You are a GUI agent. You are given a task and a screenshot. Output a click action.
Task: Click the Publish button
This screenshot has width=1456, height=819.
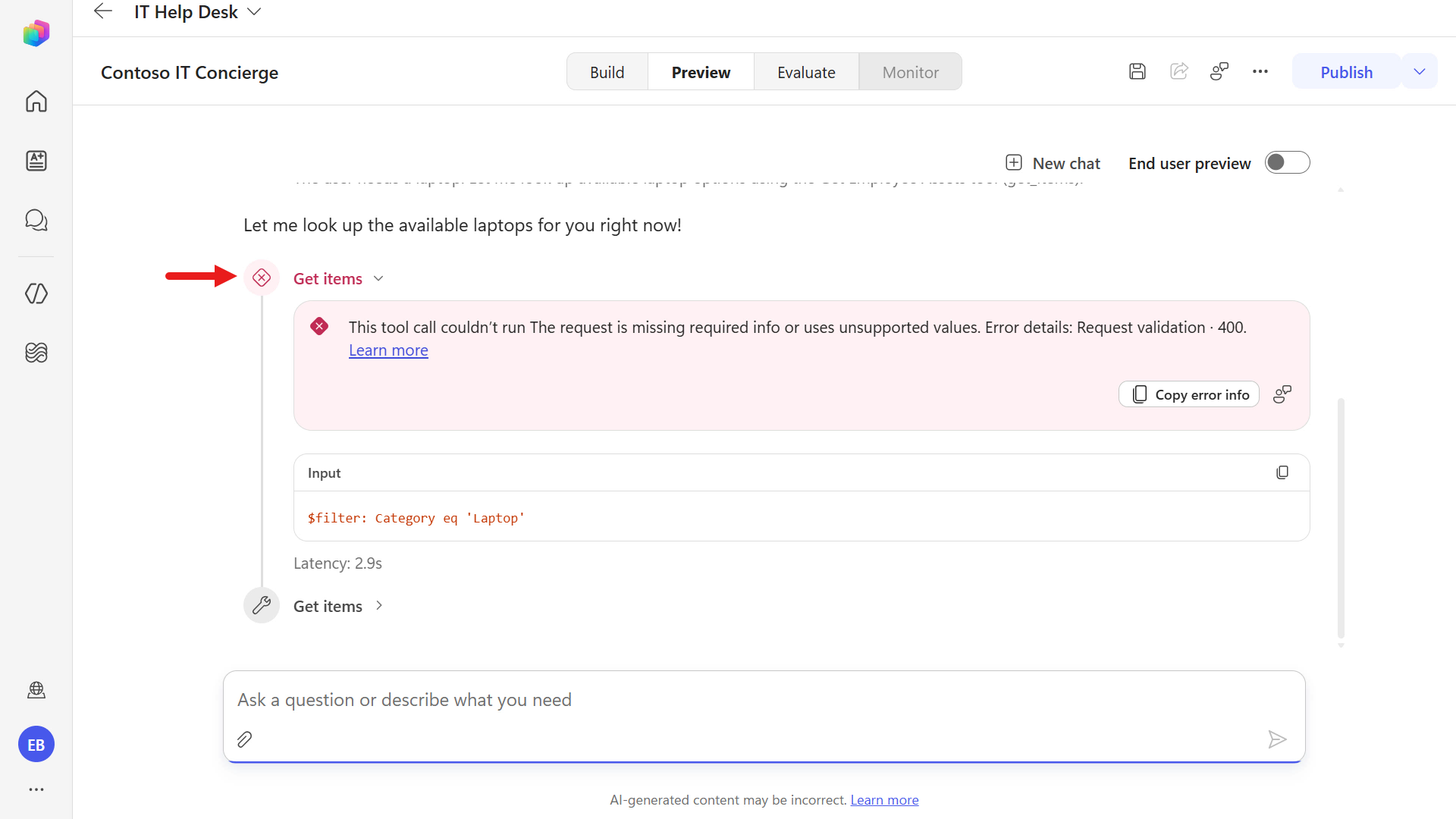1346,72
